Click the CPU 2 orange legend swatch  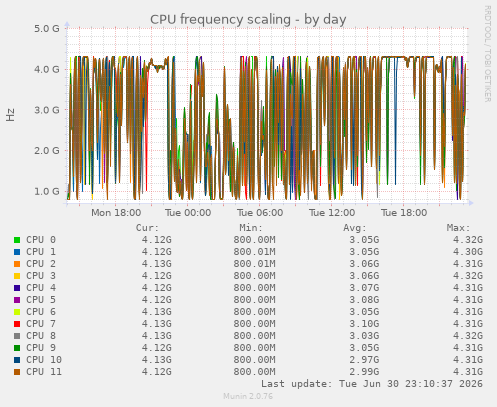tap(17, 264)
